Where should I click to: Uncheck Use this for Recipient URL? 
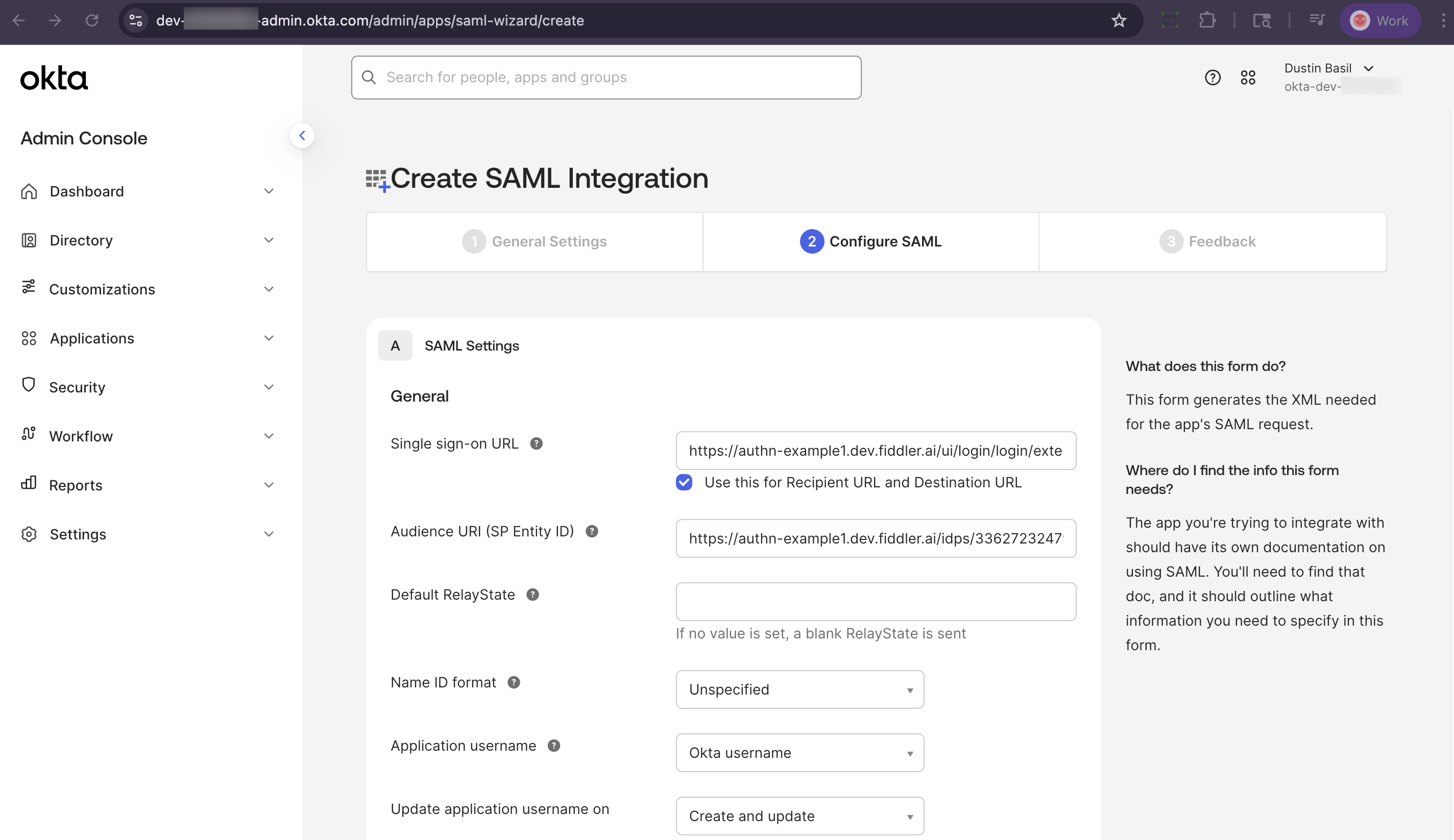click(684, 482)
